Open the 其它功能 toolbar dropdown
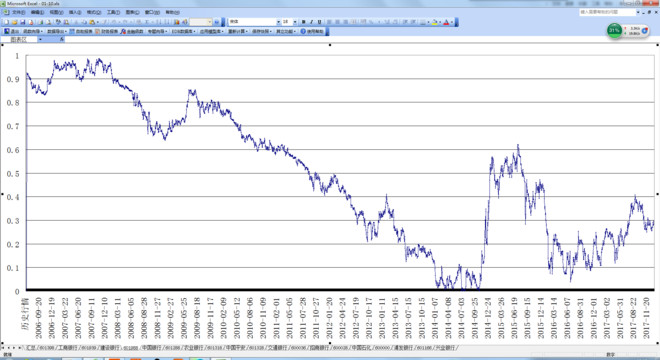The height and width of the screenshot is (360, 660). click(286, 31)
